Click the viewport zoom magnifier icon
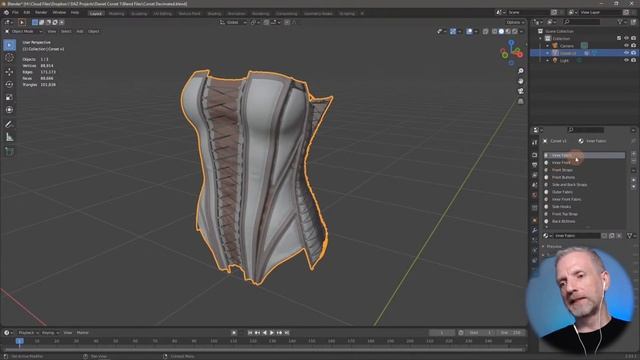The image size is (640, 360). coord(521,71)
